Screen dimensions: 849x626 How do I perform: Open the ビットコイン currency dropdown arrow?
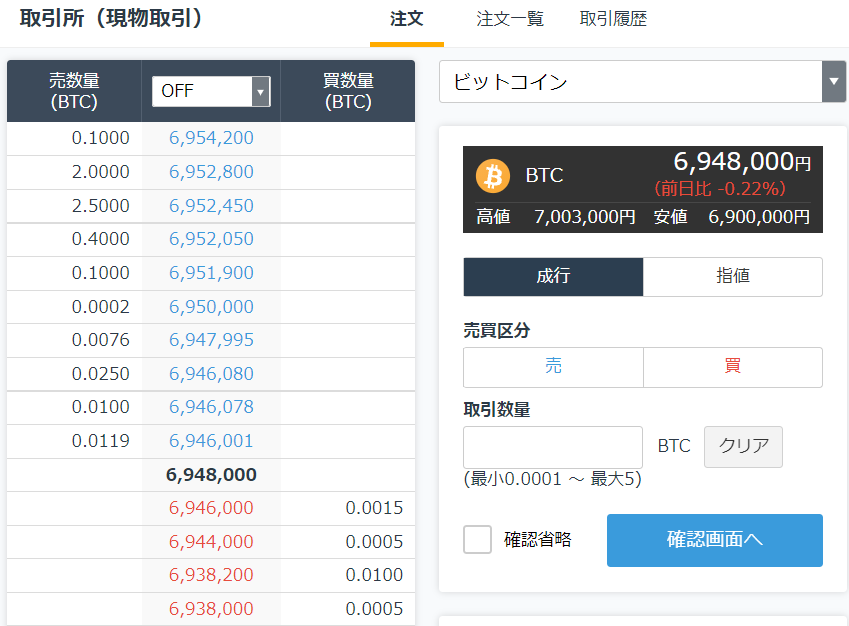pos(834,82)
